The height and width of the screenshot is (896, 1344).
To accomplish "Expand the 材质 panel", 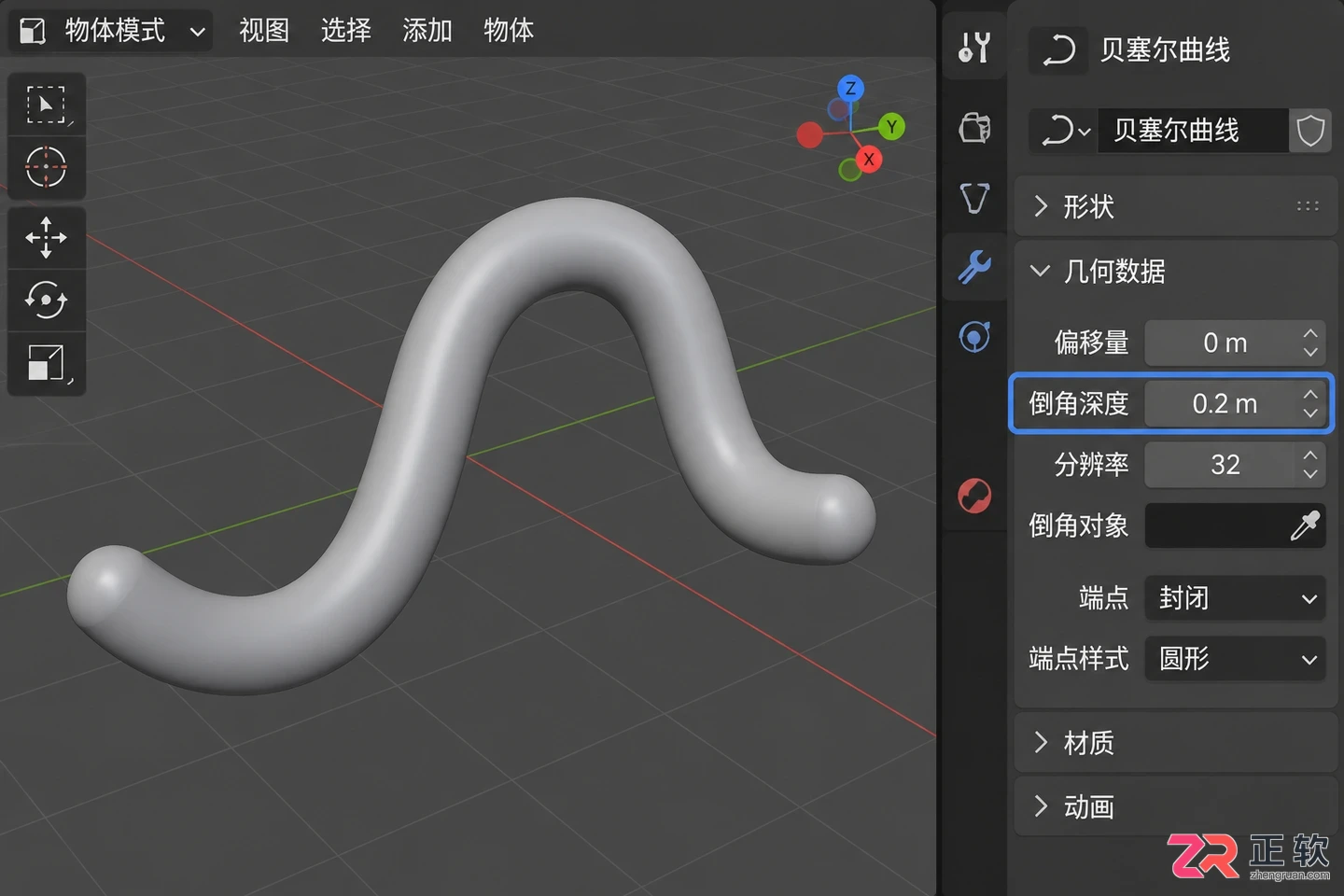I will (x=1176, y=743).
